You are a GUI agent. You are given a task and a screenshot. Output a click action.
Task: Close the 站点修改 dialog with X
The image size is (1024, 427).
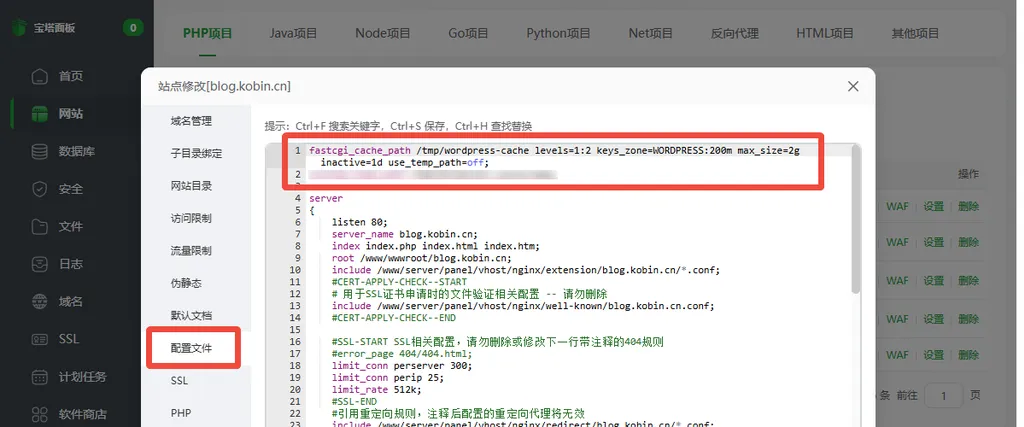853,86
